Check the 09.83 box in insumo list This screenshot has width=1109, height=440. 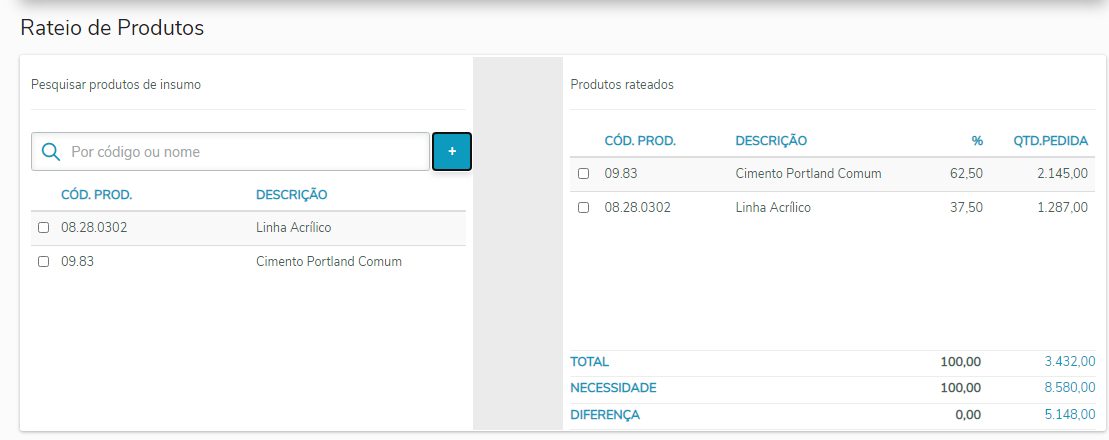[43, 262]
